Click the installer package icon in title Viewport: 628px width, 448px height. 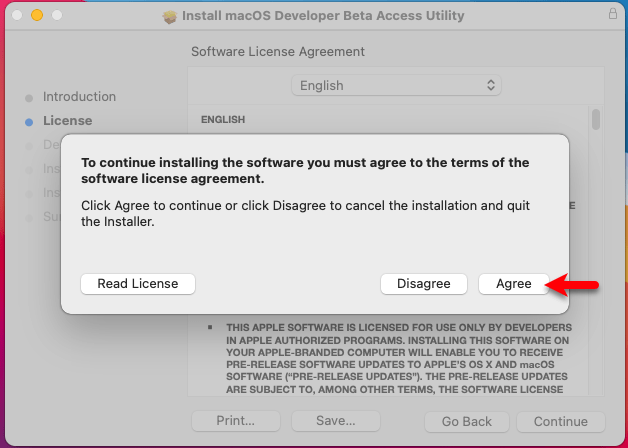[169, 16]
